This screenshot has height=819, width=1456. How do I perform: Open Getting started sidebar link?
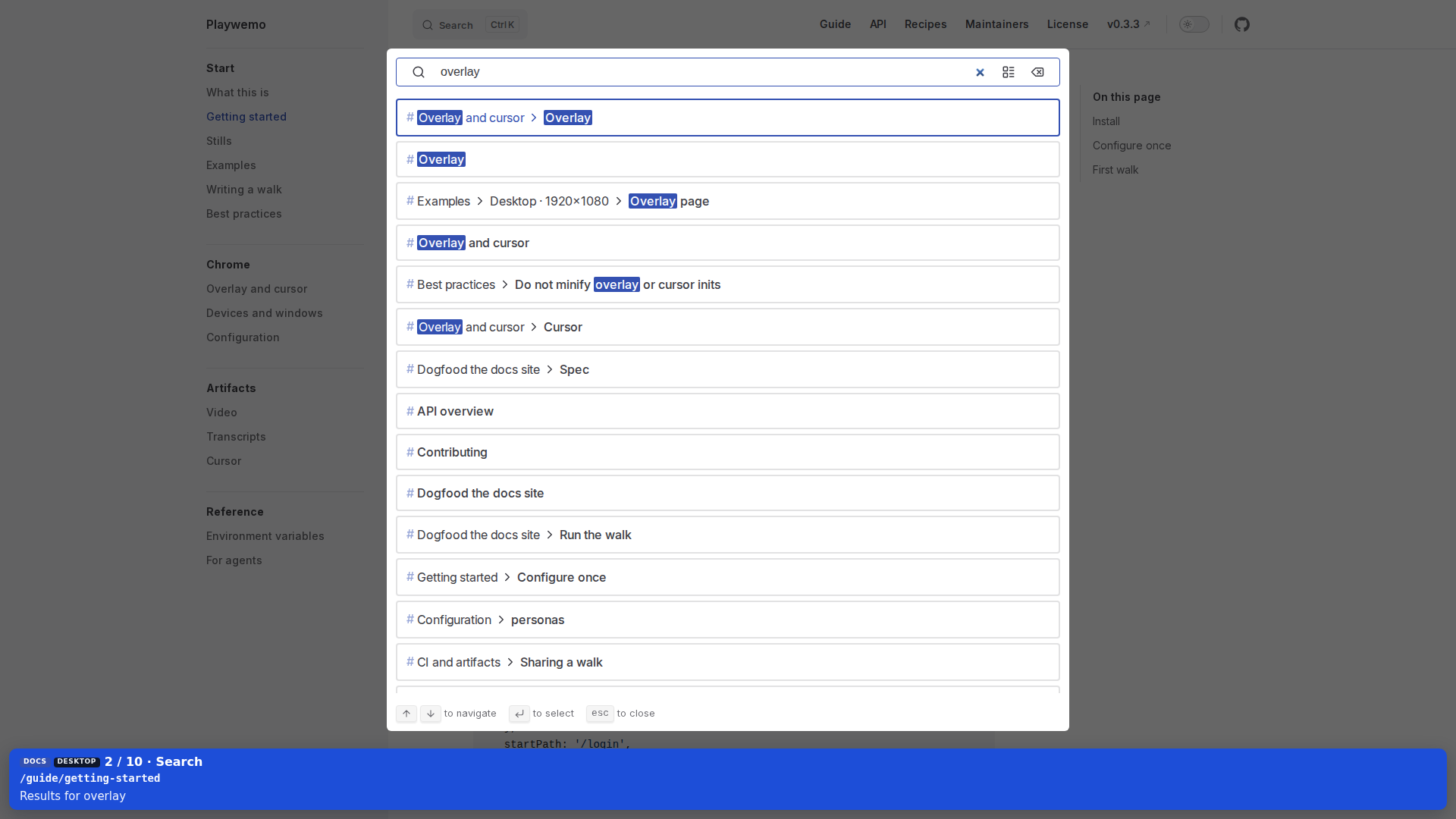(246, 117)
